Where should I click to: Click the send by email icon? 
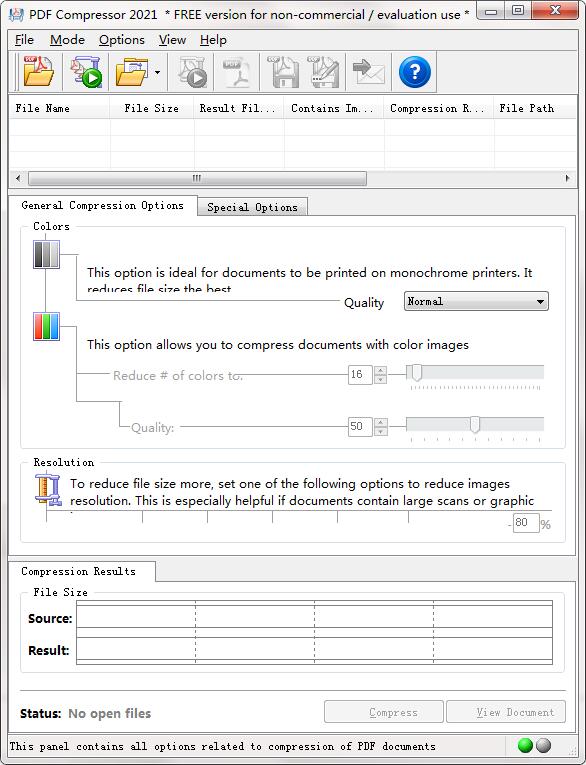tap(368, 72)
